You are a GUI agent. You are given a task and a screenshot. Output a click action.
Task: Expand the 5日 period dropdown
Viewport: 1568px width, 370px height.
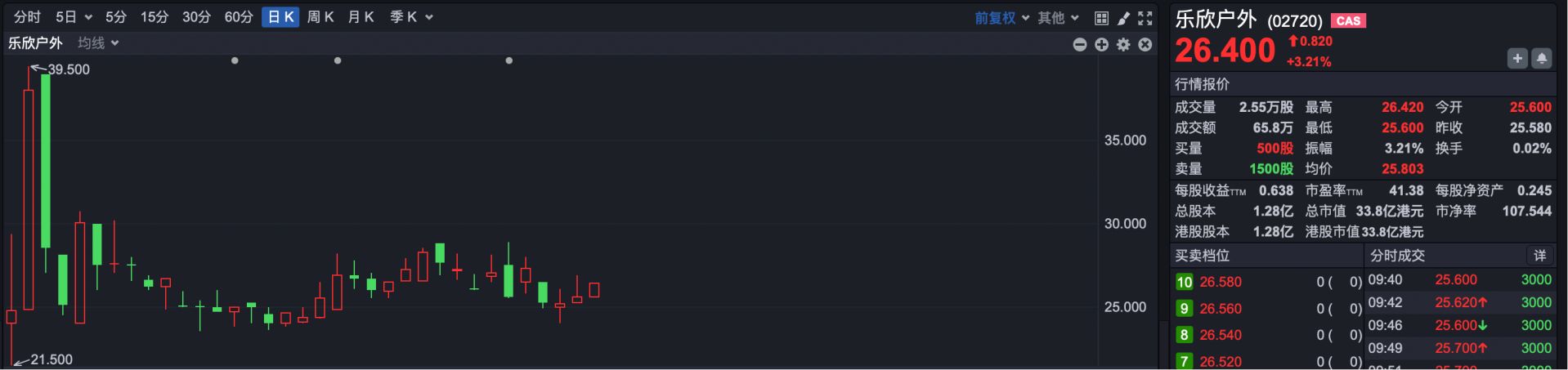click(x=74, y=17)
